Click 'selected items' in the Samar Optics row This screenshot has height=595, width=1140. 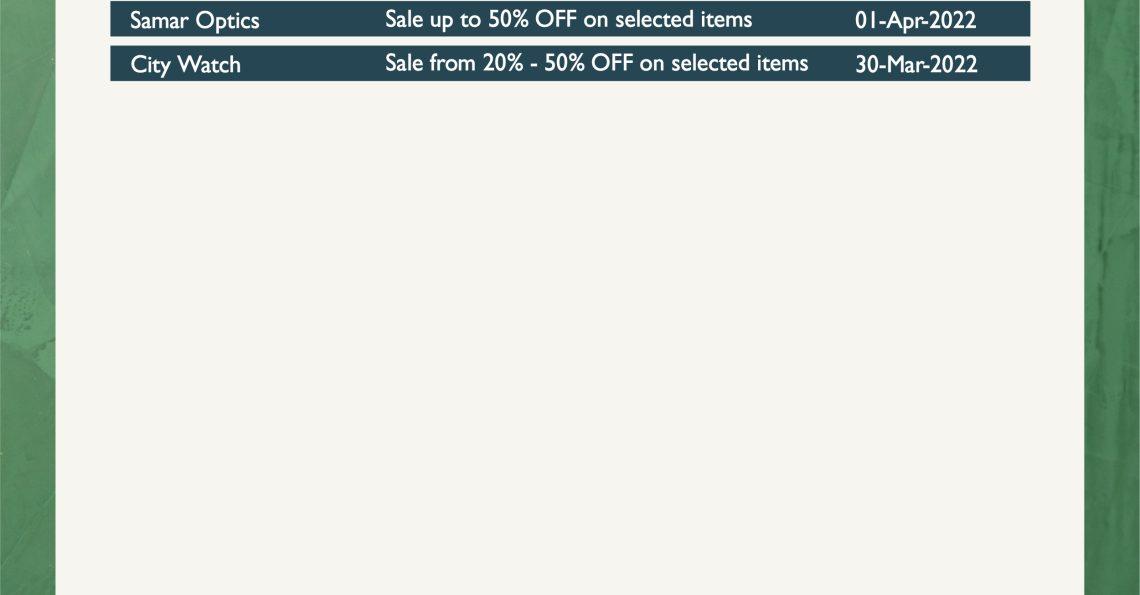(683, 20)
